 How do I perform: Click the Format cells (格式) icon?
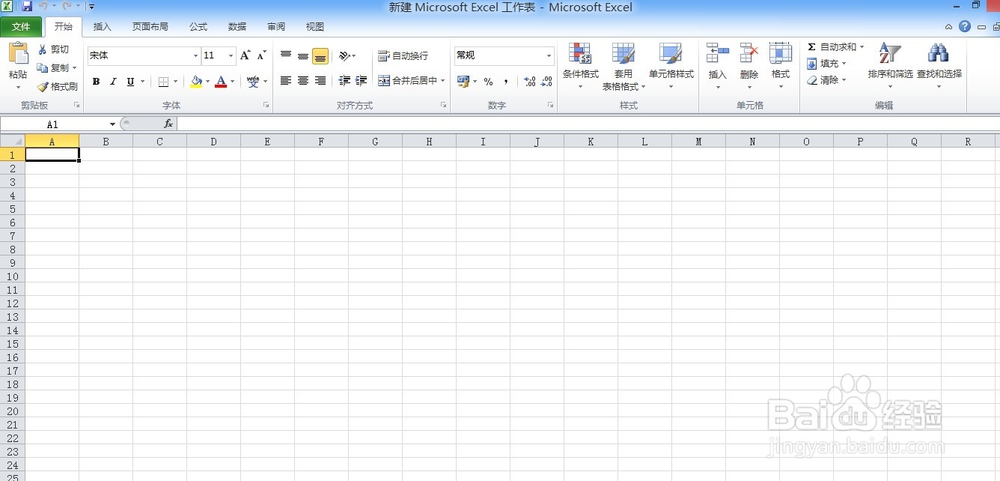pyautogui.click(x=781, y=53)
